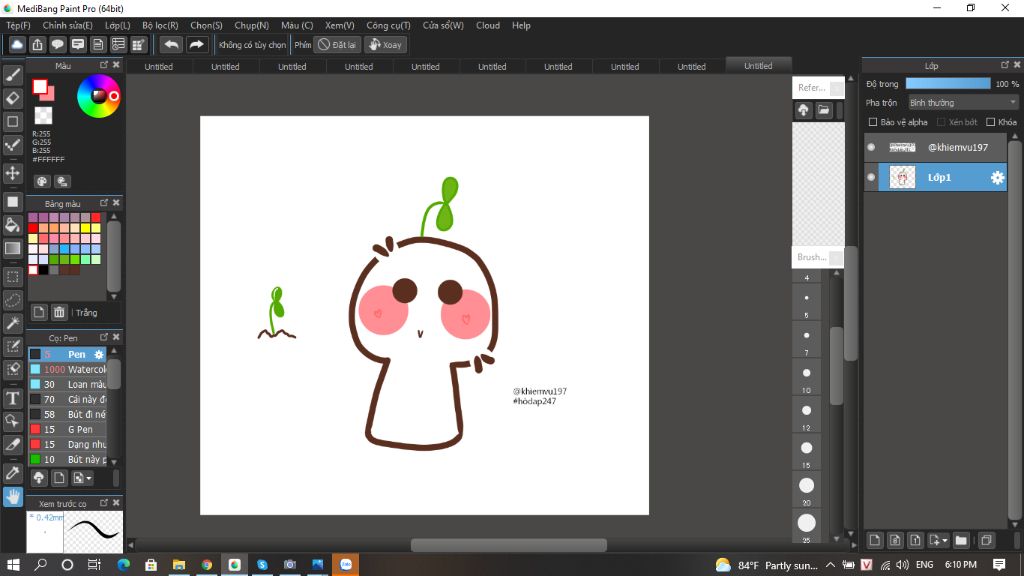This screenshot has height=576, width=1024.
Task: Select the transparent color swatch
Action: pyautogui.click(x=43, y=116)
